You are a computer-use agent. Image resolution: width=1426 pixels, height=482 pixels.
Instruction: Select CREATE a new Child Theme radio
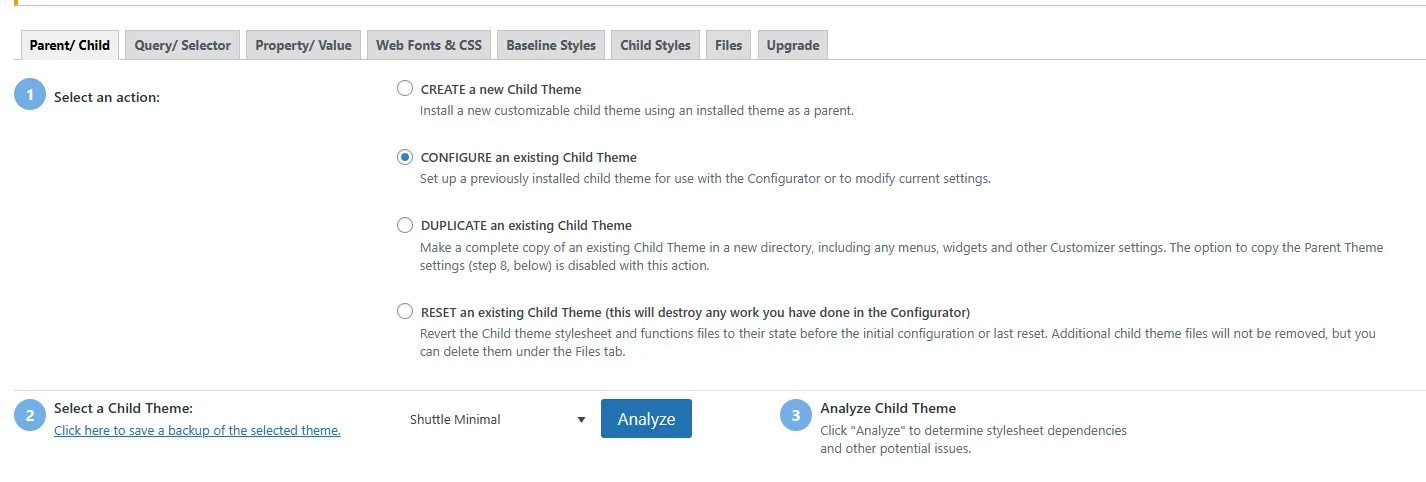tap(405, 88)
